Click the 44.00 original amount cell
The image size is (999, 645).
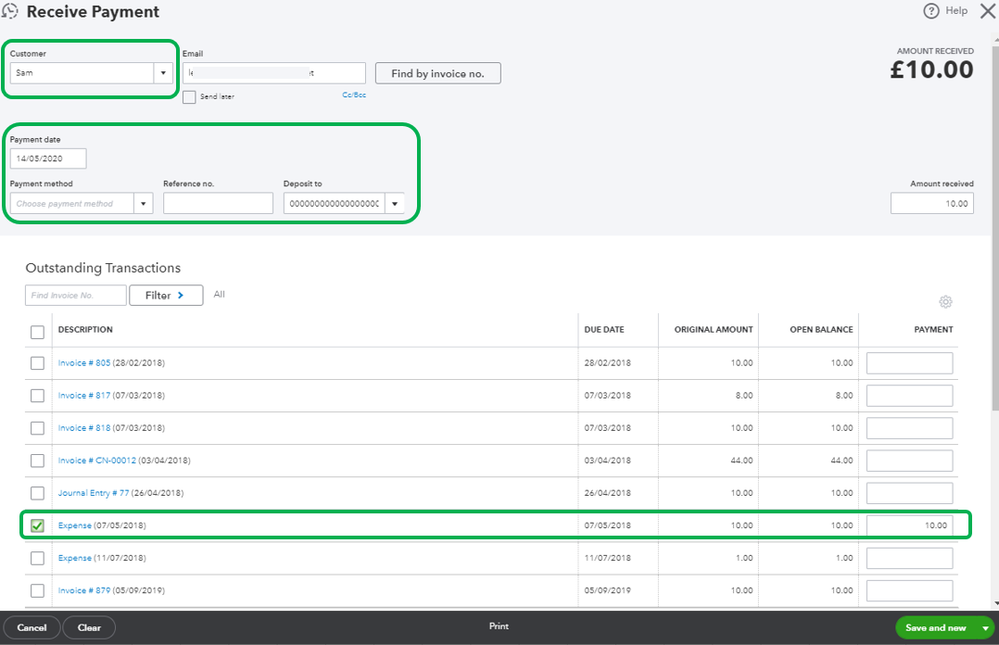pyautogui.click(x=742, y=460)
